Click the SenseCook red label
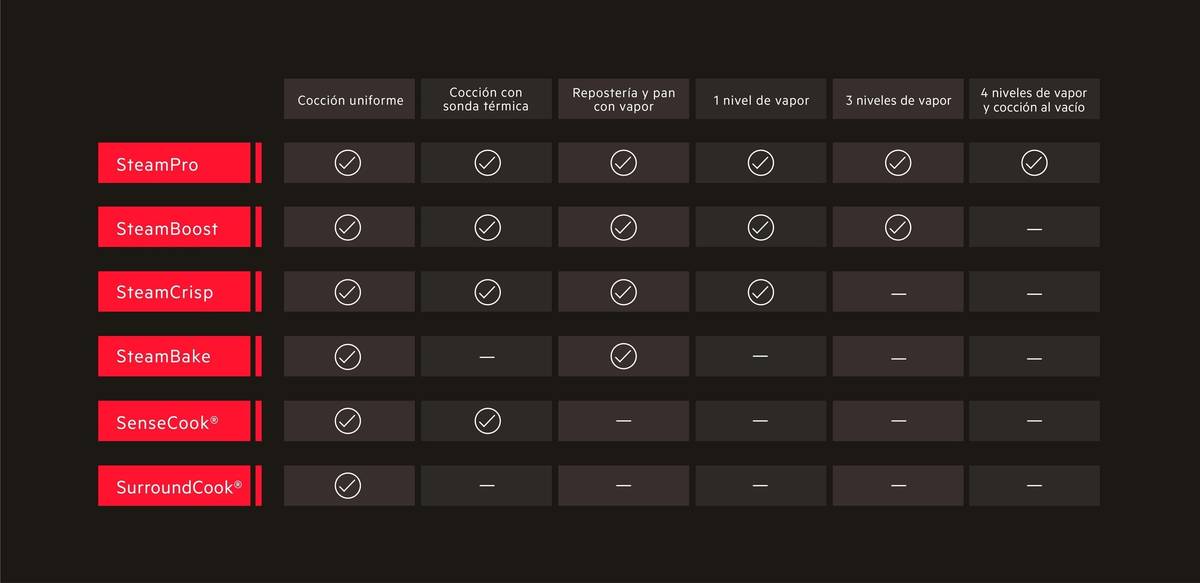 click(174, 421)
